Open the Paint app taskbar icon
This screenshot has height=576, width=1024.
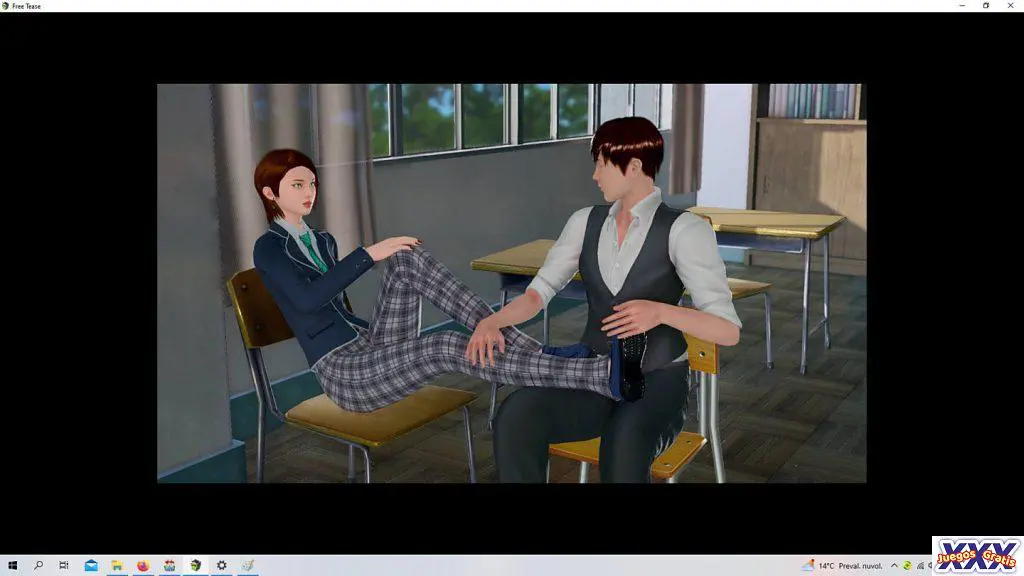click(248, 566)
